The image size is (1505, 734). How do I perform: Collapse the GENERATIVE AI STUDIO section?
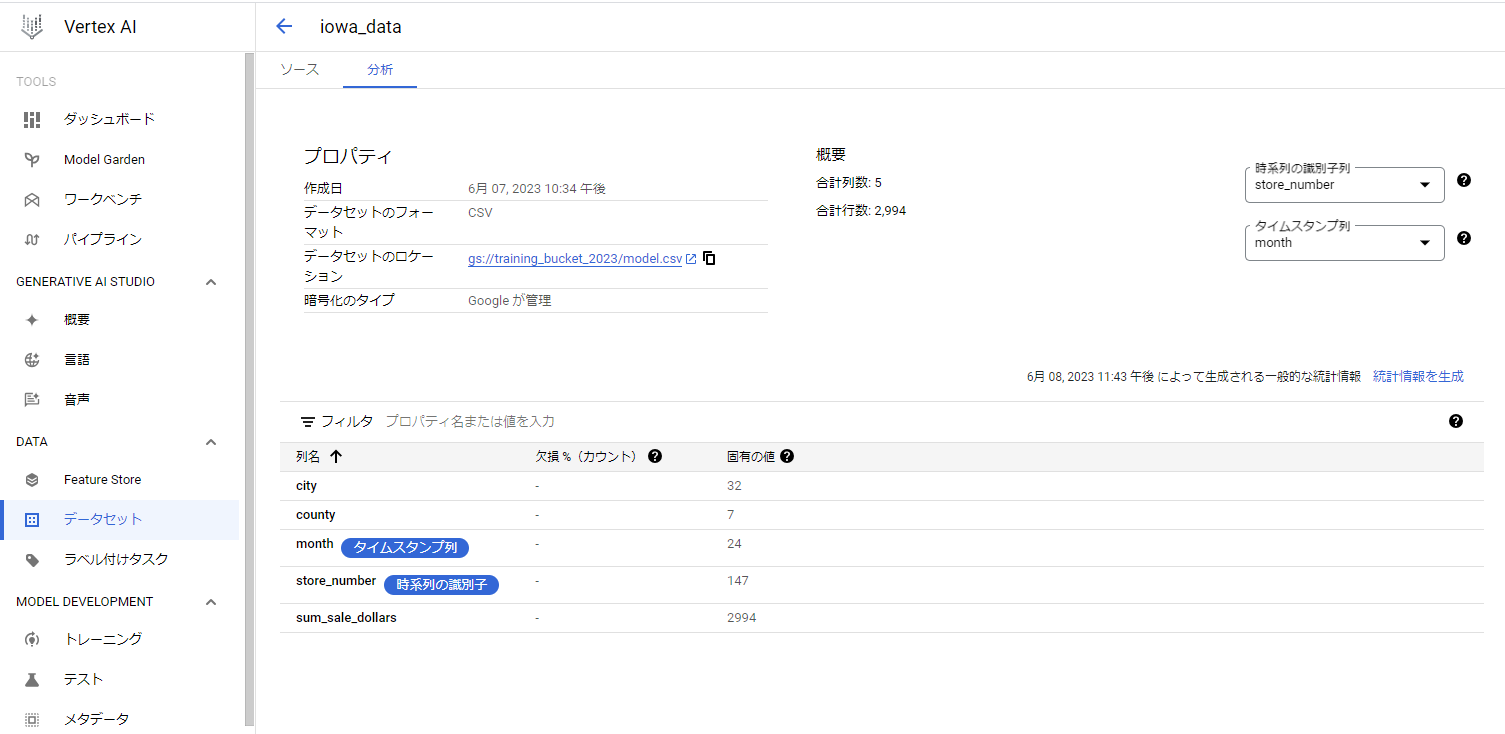pyautogui.click(x=211, y=282)
